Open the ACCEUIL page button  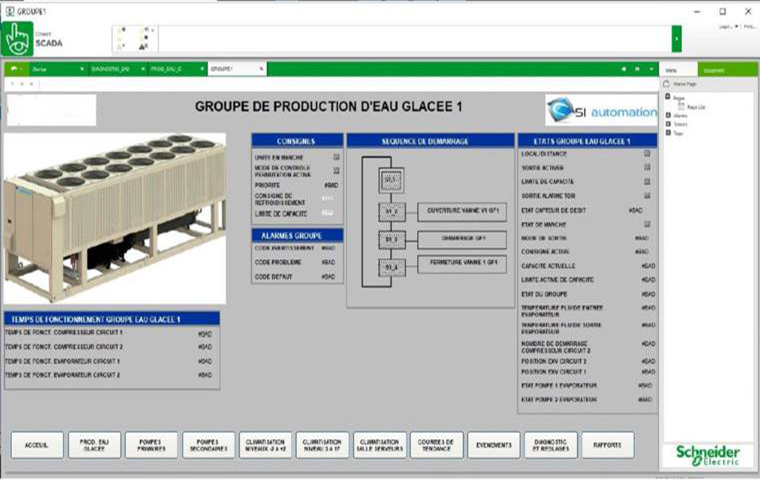[x=37, y=445]
